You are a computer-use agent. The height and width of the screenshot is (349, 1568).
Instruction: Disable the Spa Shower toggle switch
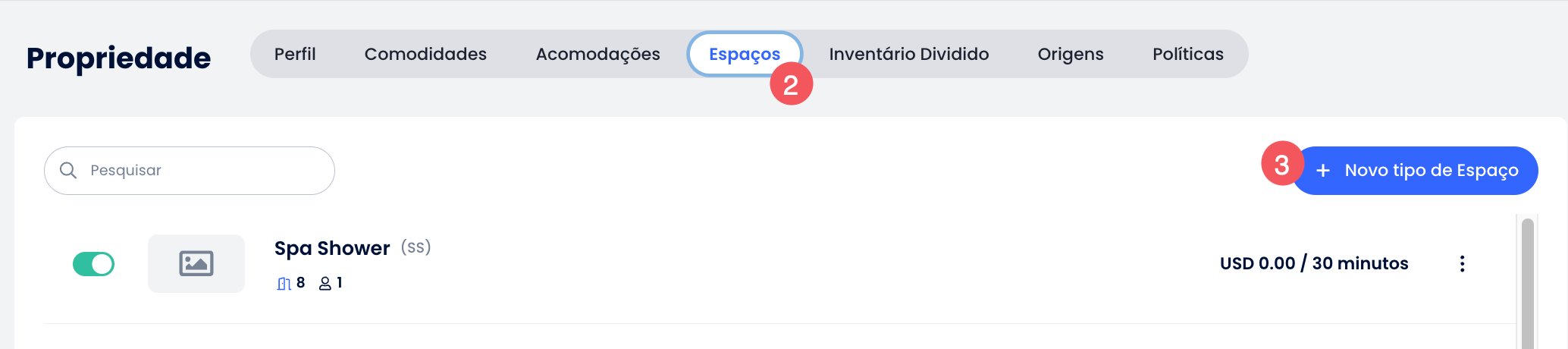[x=93, y=264]
